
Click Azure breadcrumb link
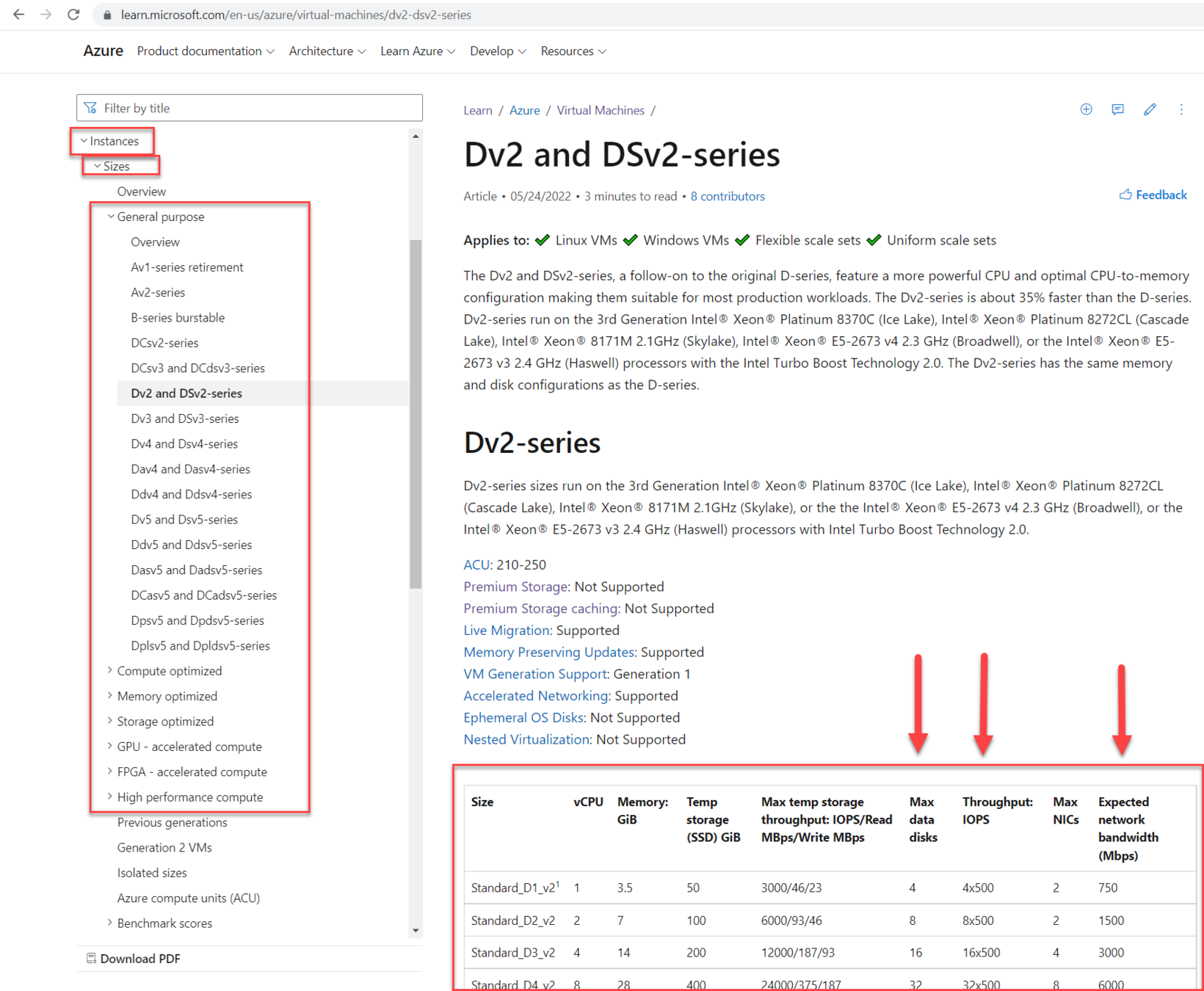coord(524,110)
